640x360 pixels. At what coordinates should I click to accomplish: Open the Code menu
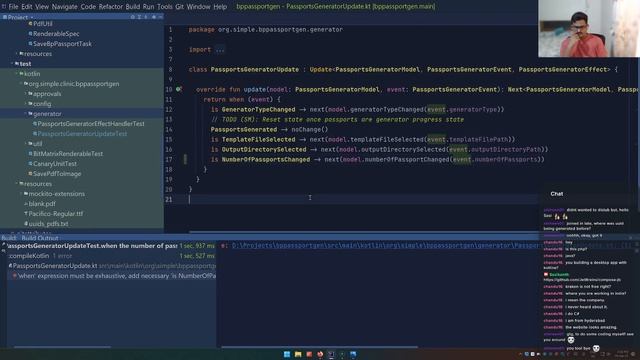[88, 7]
